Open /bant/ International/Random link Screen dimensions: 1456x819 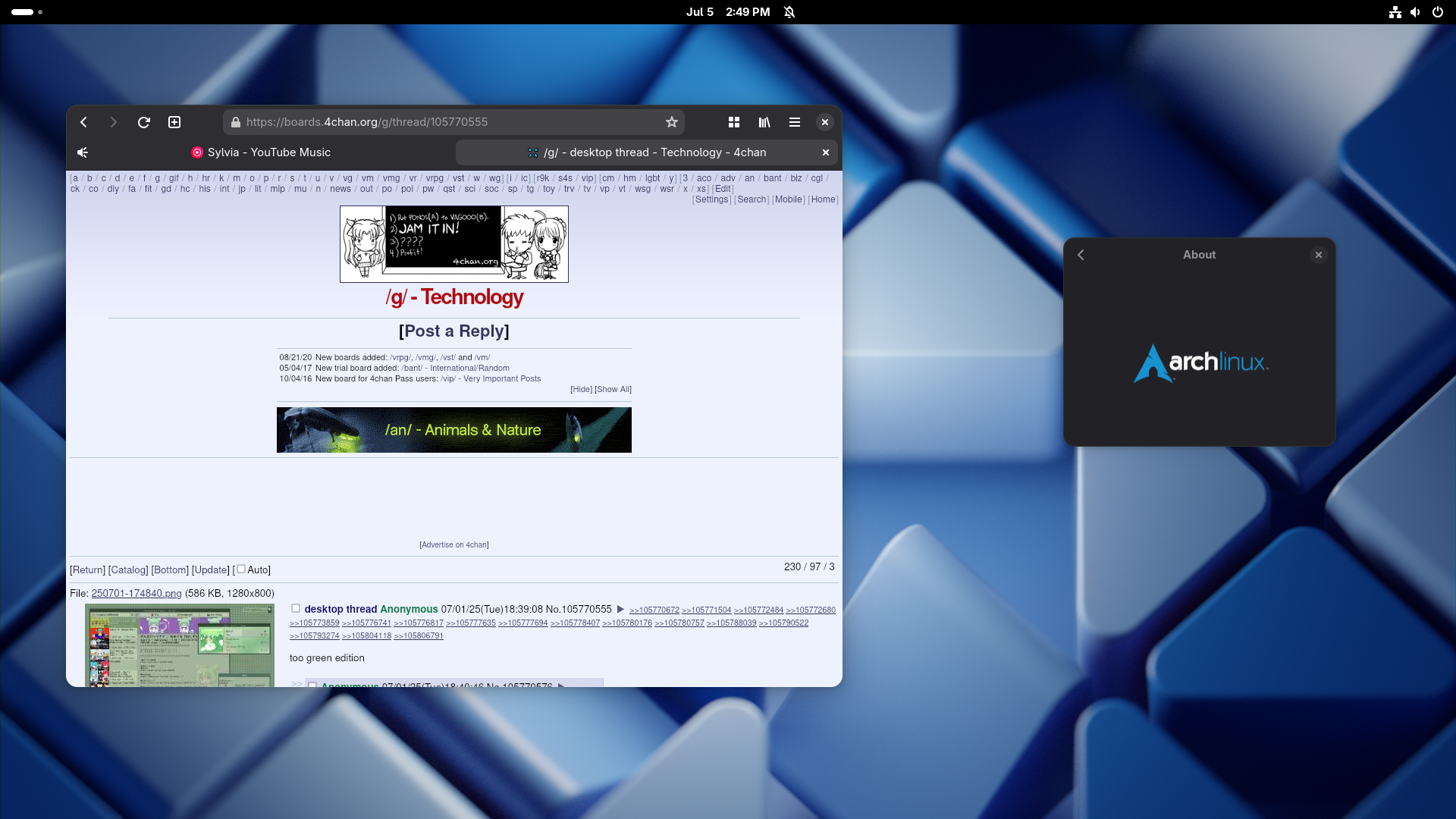[x=456, y=368]
